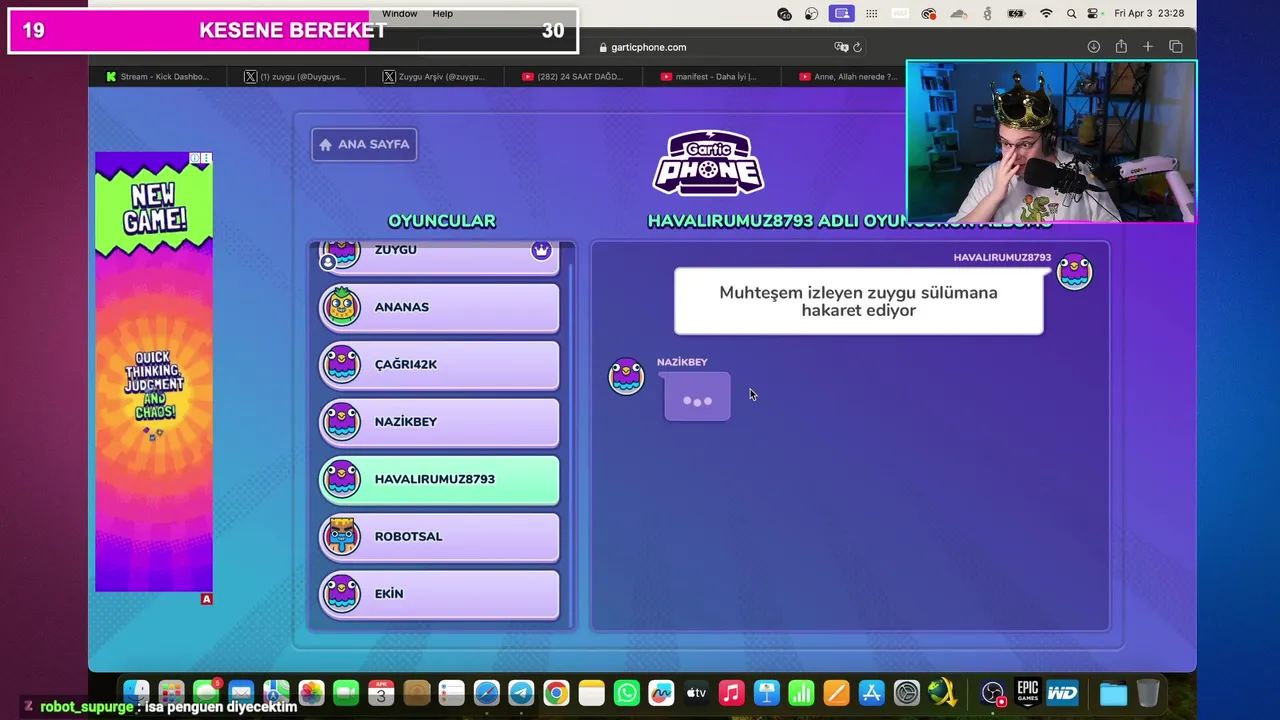This screenshot has height=720, width=1280.
Task: Show the tab overview icon
Action: point(1176,47)
